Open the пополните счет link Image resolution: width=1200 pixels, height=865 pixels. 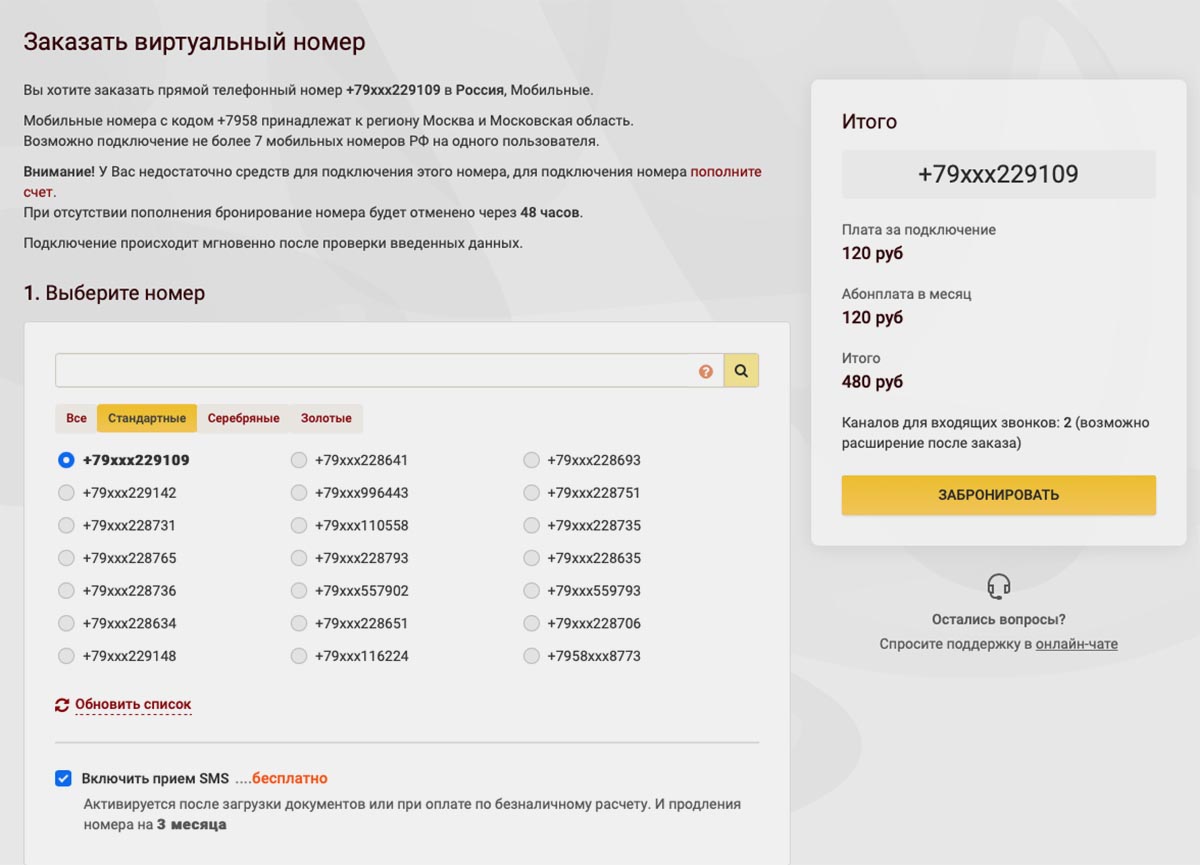pyautogui.click(x=725, y=172)
